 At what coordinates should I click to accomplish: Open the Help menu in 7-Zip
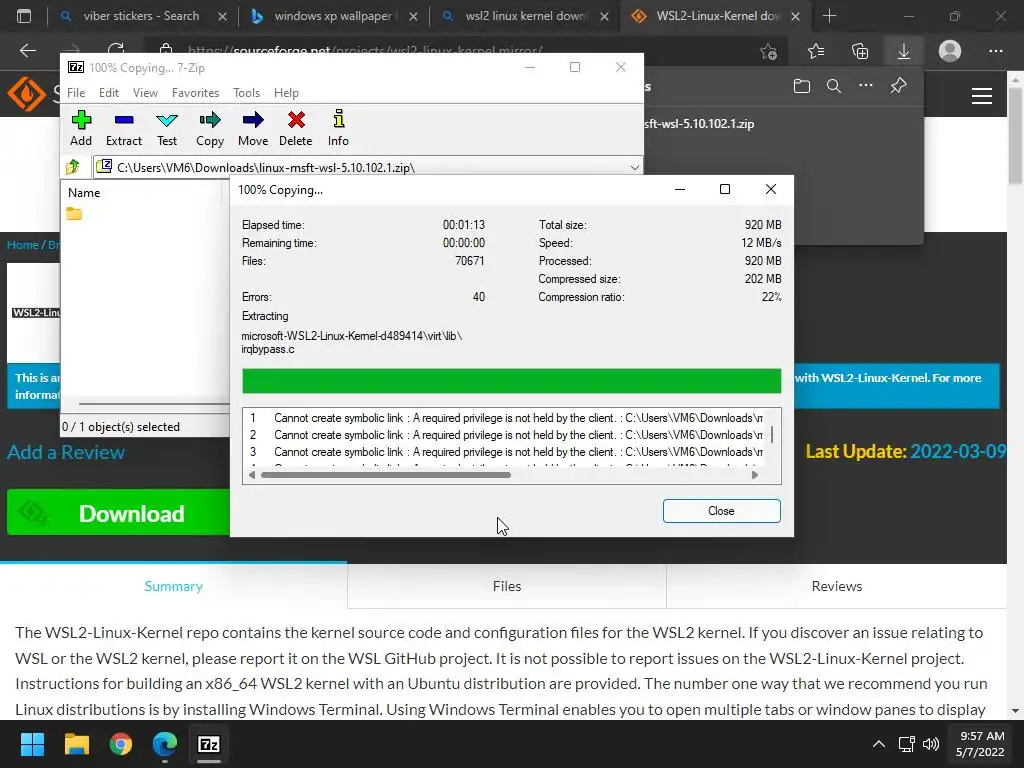286,93
